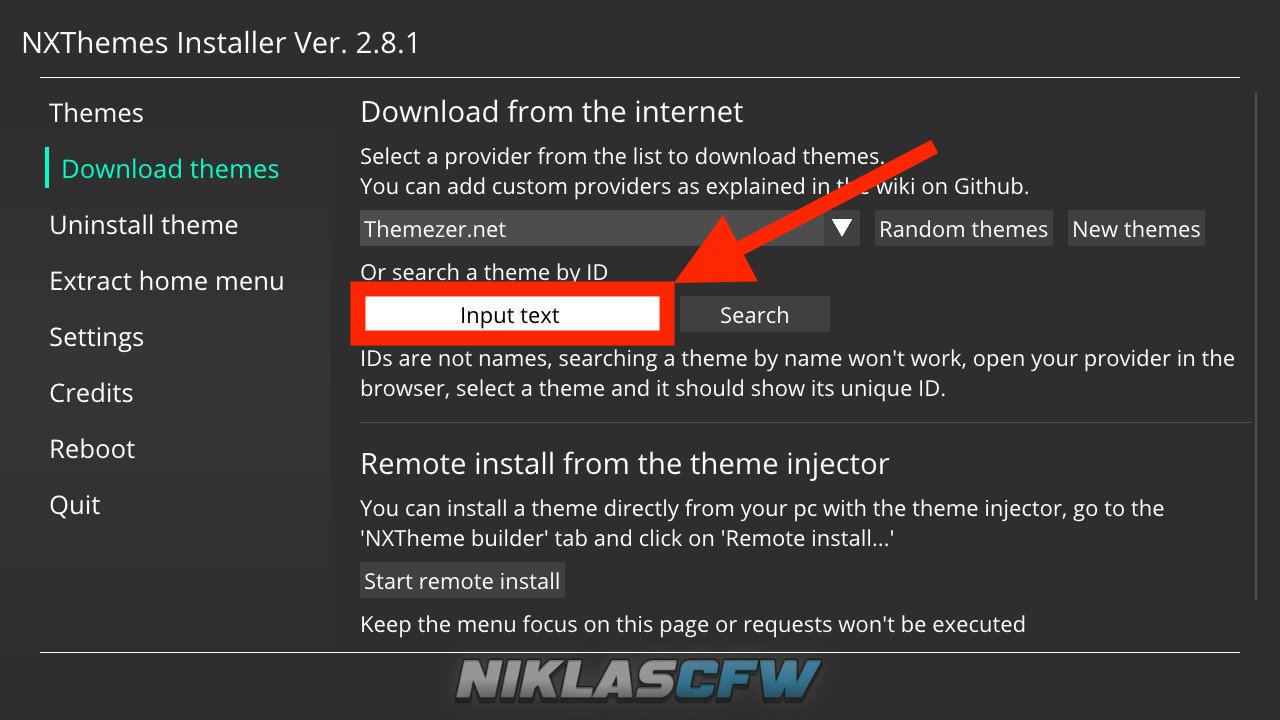Screen dimensions: 1280x720
Task: Click the New themes button
Action: click(1136, 228)
